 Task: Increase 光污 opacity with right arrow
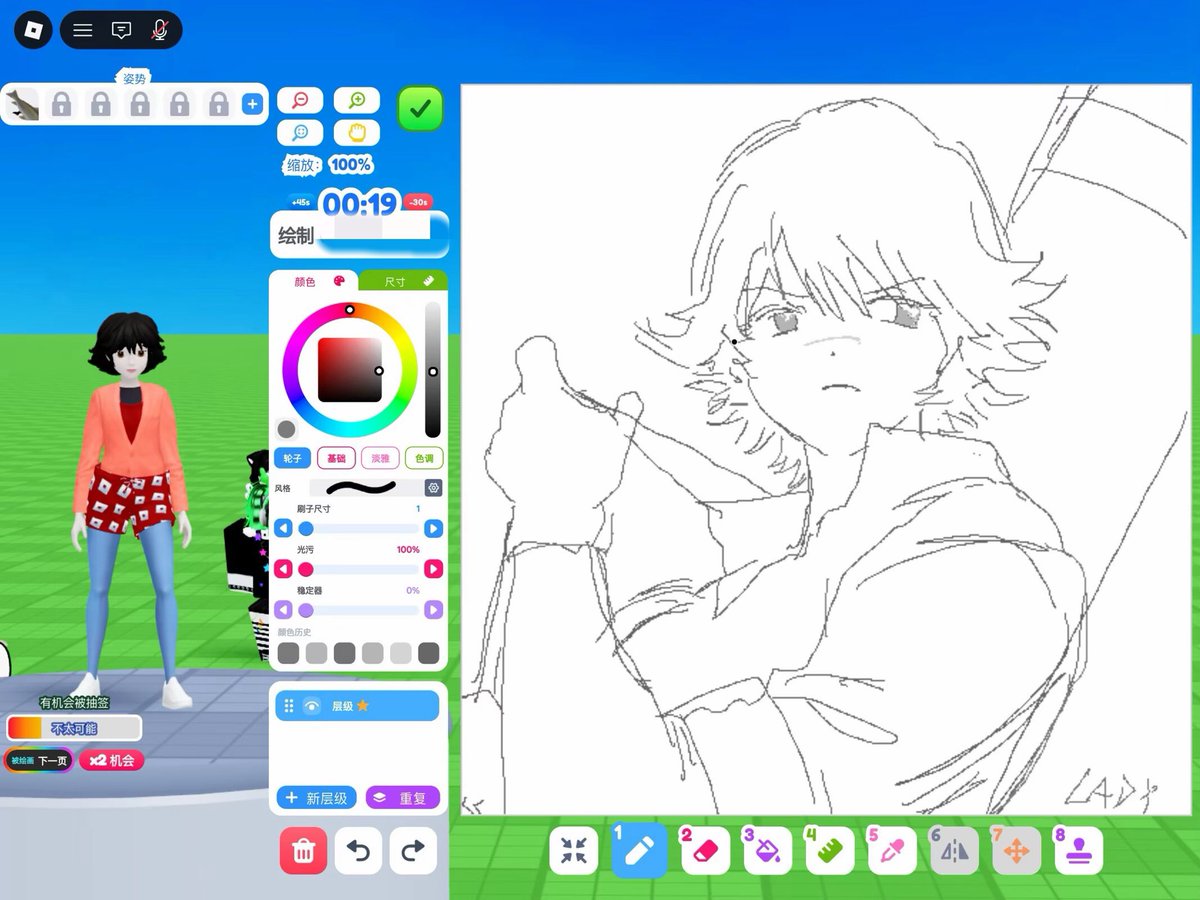[x=433, y=569]
